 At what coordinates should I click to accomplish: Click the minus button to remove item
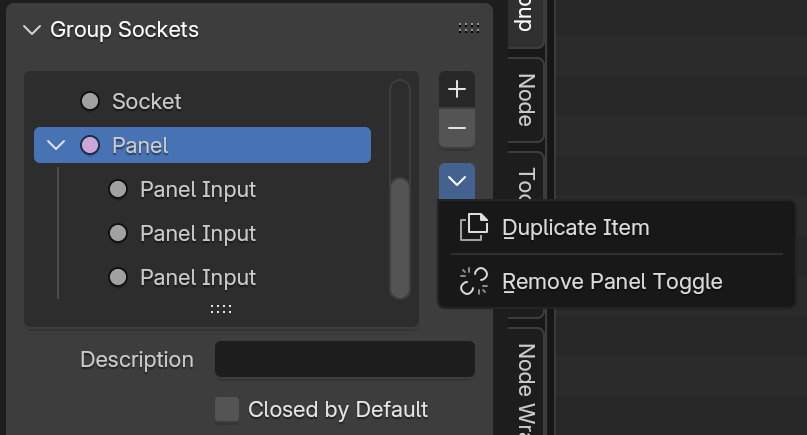point(457,129)
